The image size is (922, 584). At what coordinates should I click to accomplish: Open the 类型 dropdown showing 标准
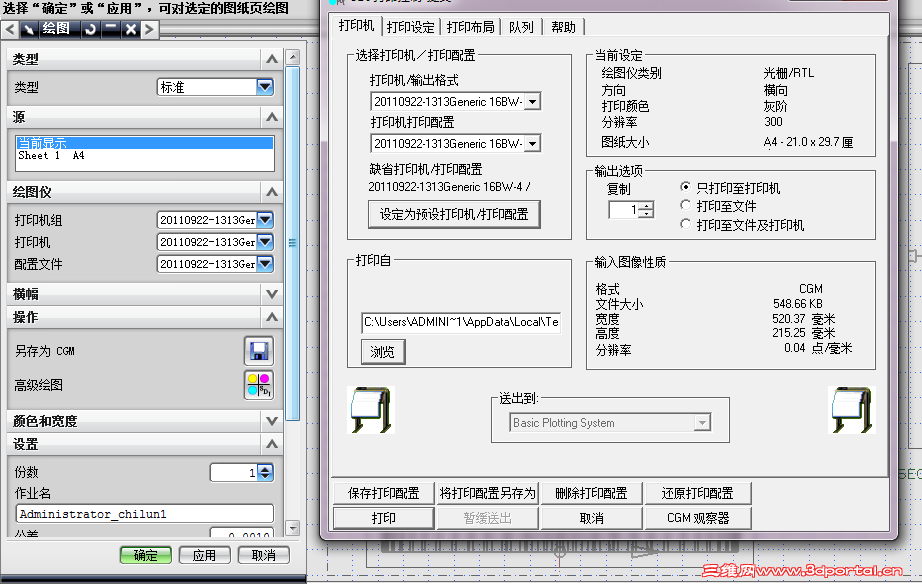[x=264, y=86]
